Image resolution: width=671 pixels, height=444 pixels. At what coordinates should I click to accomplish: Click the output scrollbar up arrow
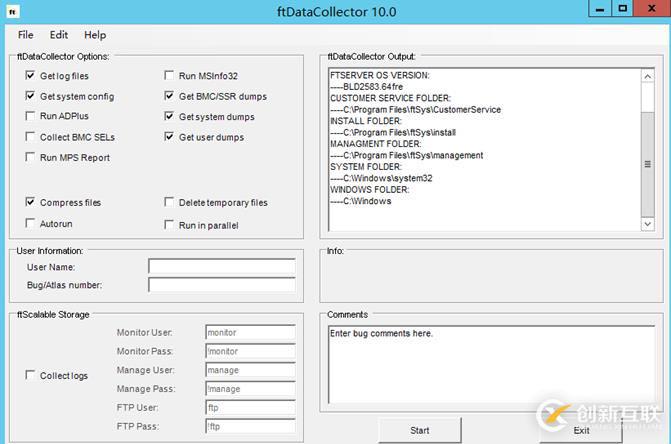(x=647, y=76)
